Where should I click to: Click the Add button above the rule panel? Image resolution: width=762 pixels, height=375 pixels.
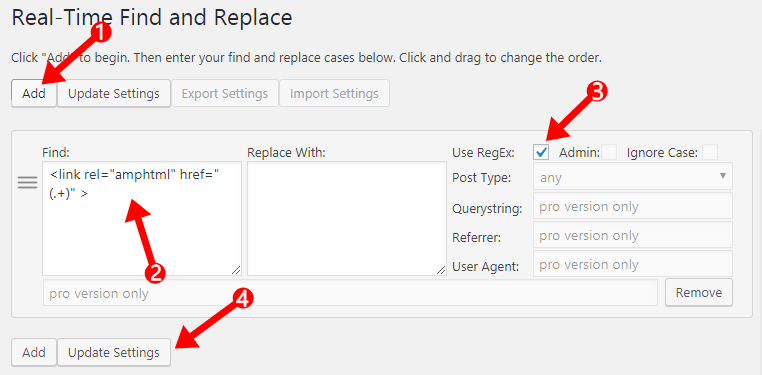click(x=34, y=93)
